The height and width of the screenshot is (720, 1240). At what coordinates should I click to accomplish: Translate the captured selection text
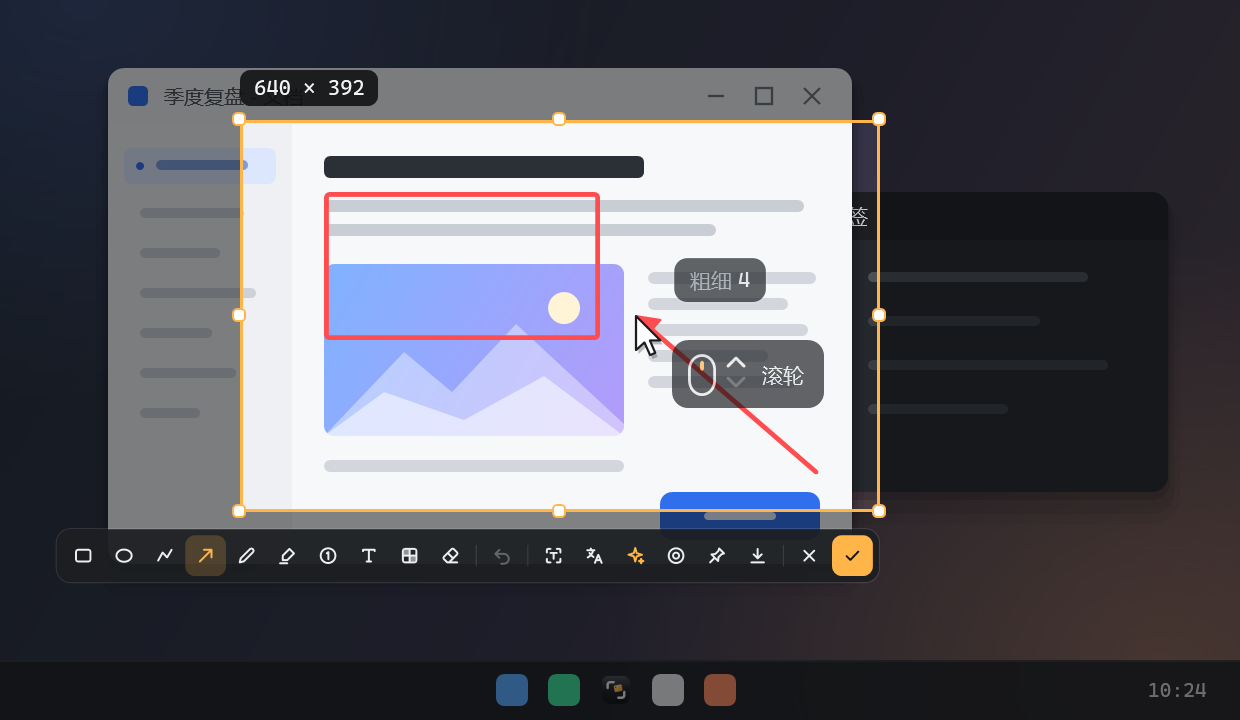[595, 556]
